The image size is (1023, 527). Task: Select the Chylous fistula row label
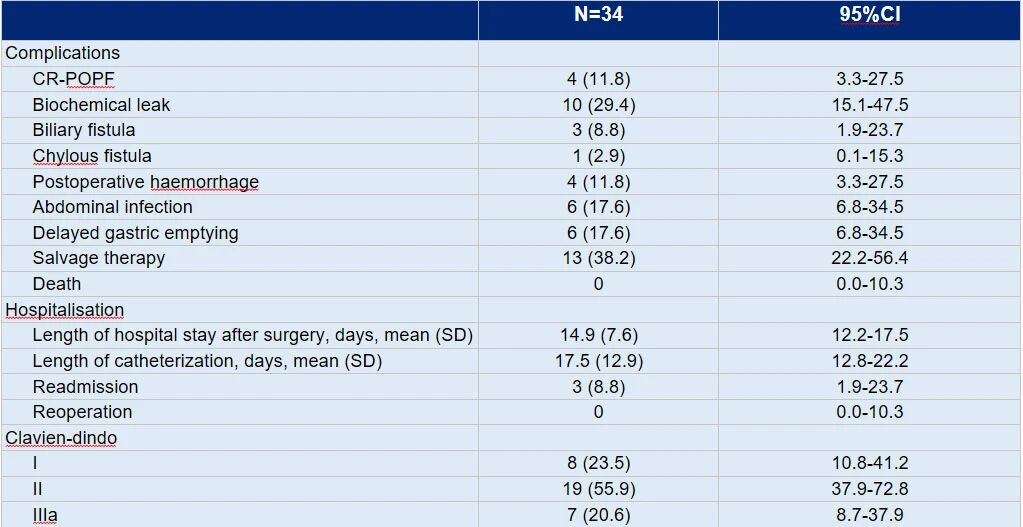92,156
